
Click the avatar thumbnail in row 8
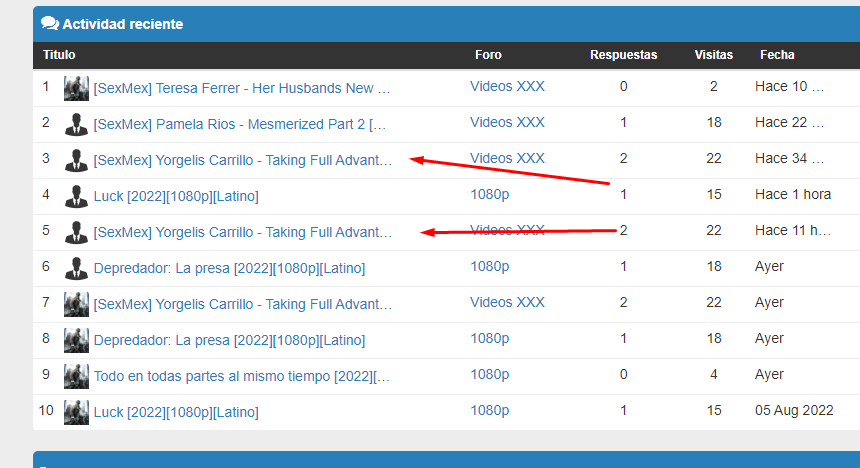click(x=76, y=340)
